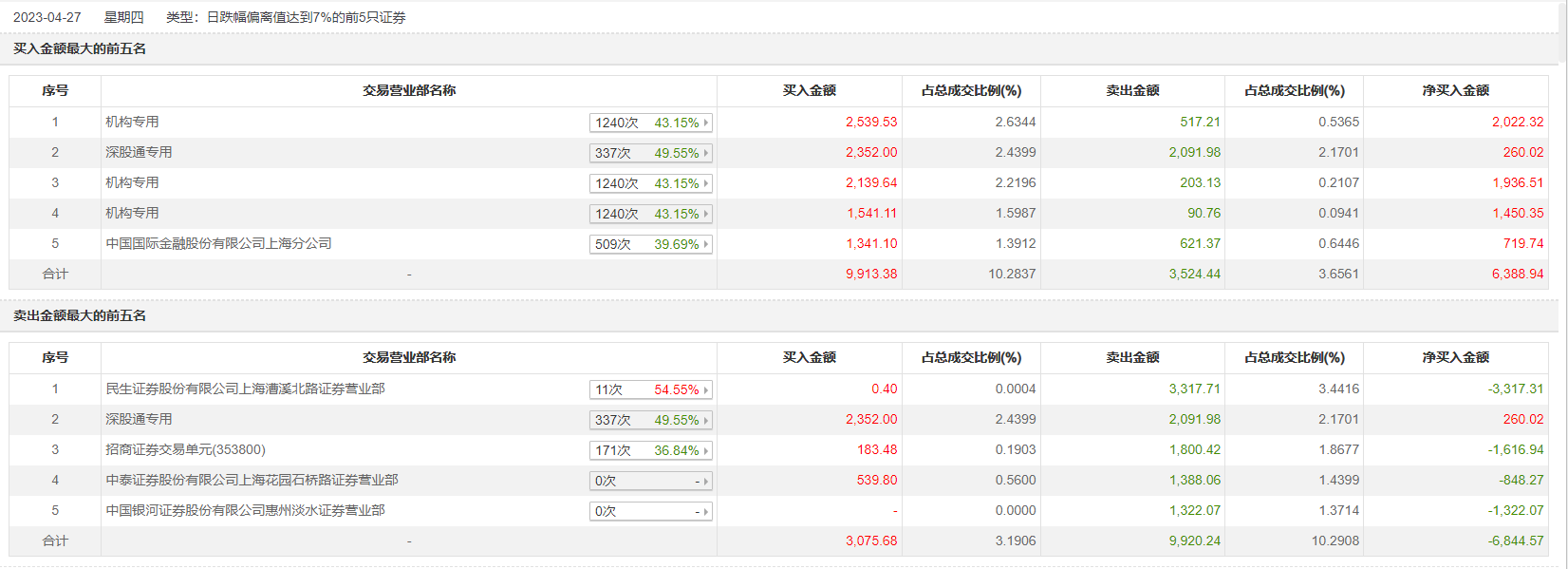
Task: Click the 卖出金额最大的前五名 section title
Action: 80,315
